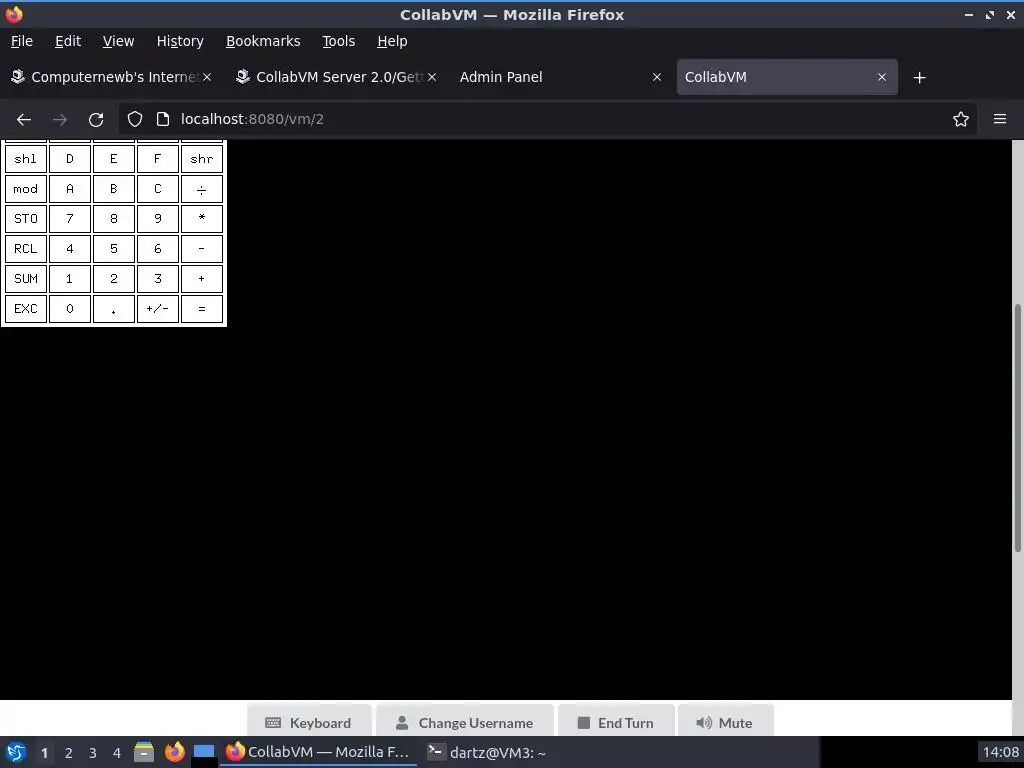
Task: Open the Bookmarks menu
Action: click(263, 41)
